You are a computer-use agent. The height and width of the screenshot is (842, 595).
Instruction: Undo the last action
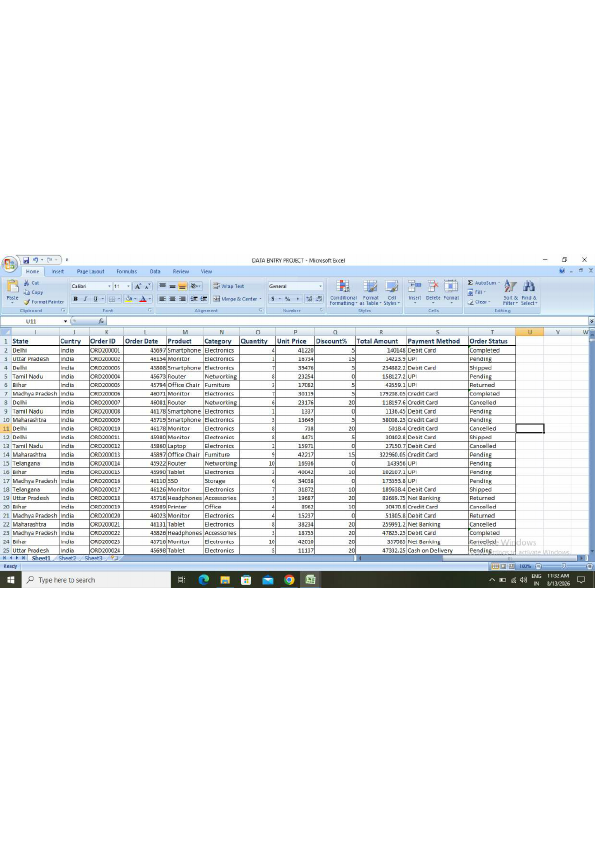tap(35, 260)
